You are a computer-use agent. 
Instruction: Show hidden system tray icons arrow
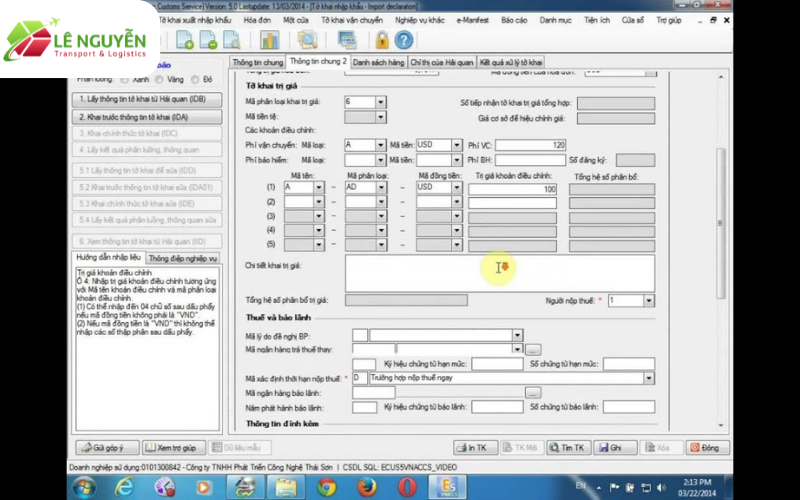point(599,488)
